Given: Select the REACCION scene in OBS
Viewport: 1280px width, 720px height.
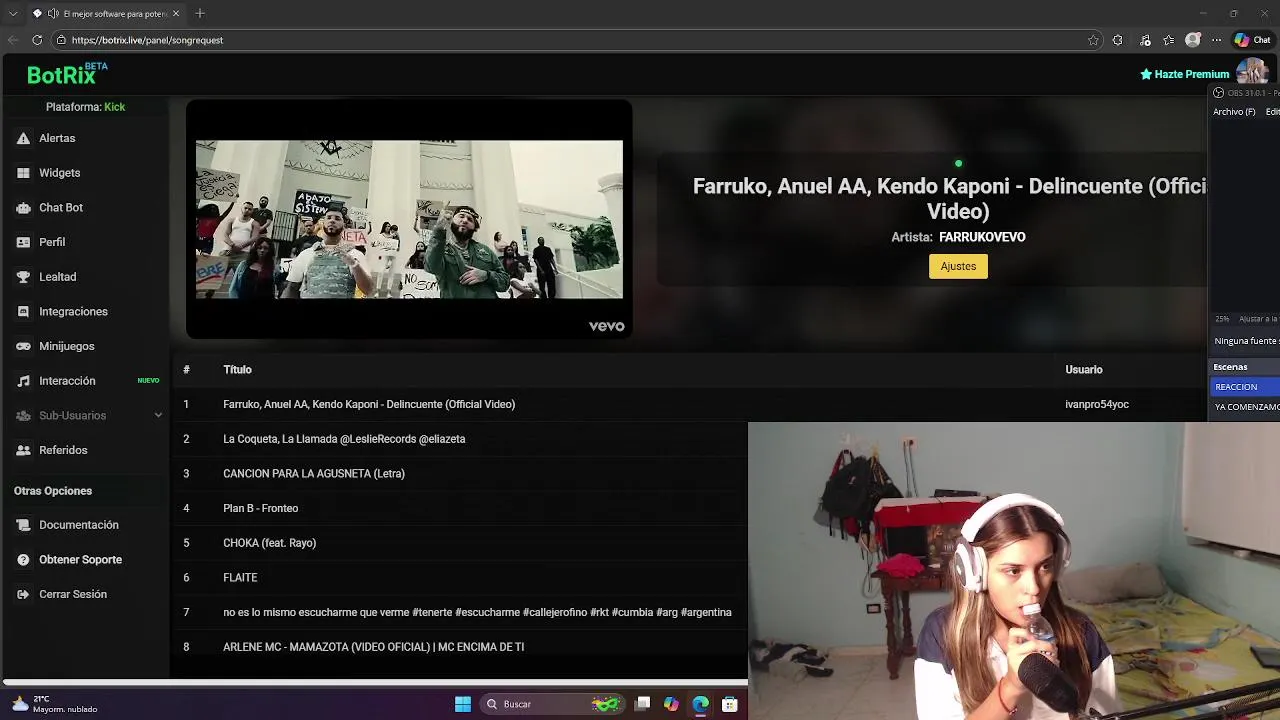Looking at the screenshot, I should (1245, 387).
